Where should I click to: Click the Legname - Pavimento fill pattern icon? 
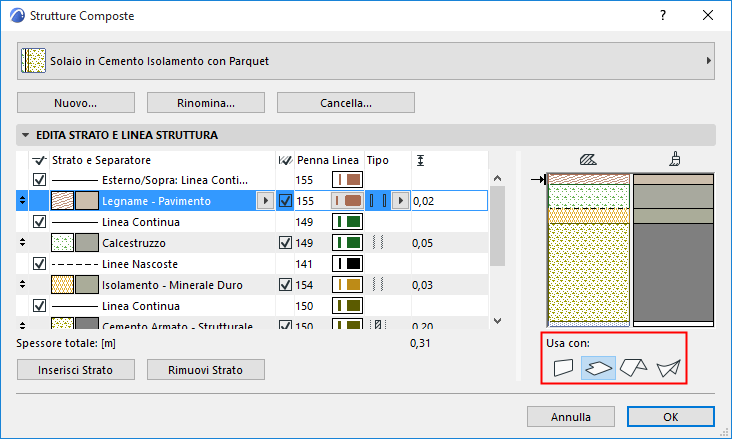pyautogui.click(x=62, y=201)
